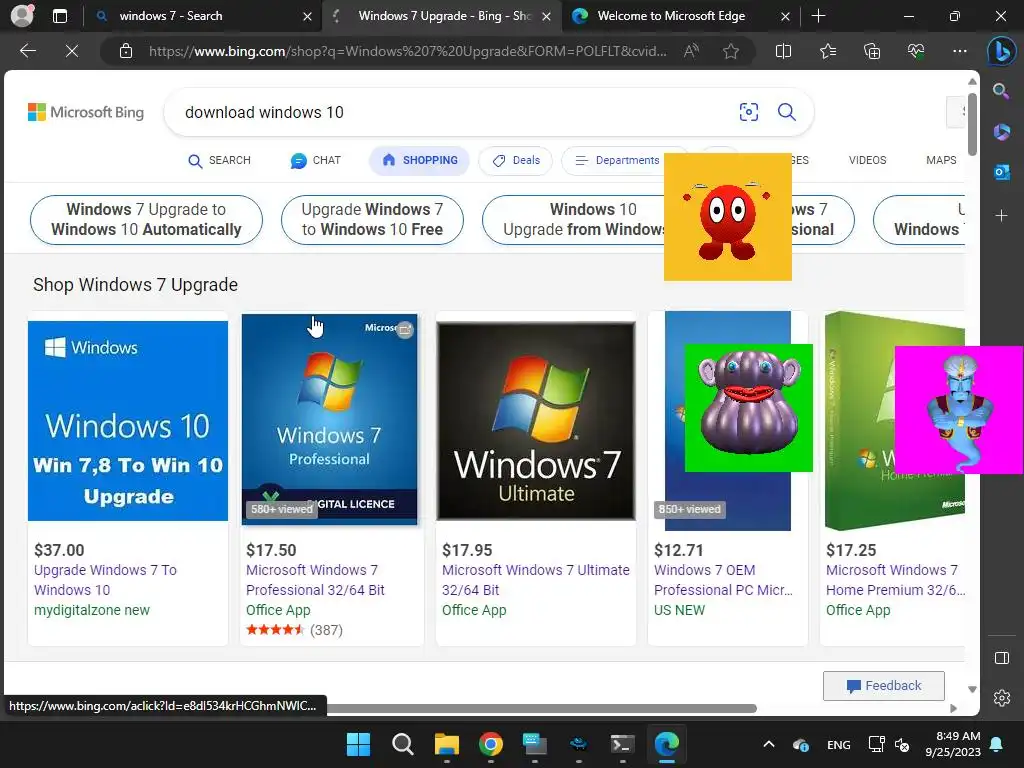Click the address bar URL
Screen dimensions: 1024x768
pyautogui.click(x=408, y=51)
